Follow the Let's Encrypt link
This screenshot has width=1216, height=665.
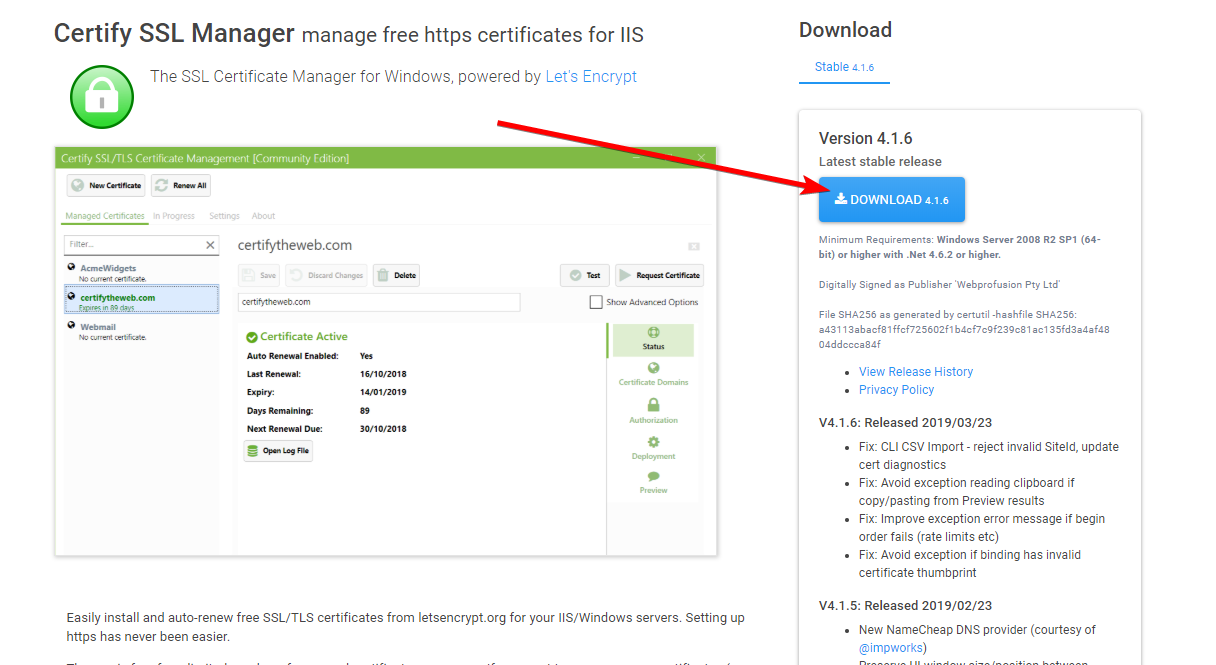590,75
